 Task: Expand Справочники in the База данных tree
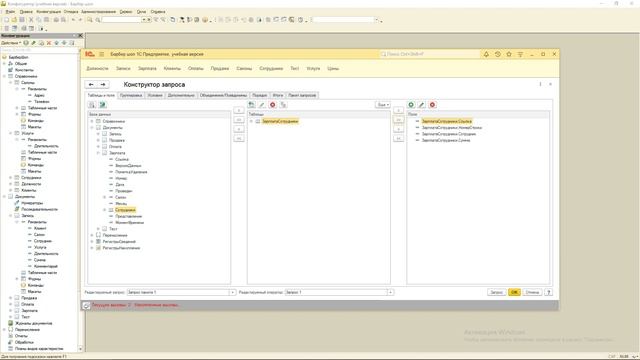click(x=92, y=121)
